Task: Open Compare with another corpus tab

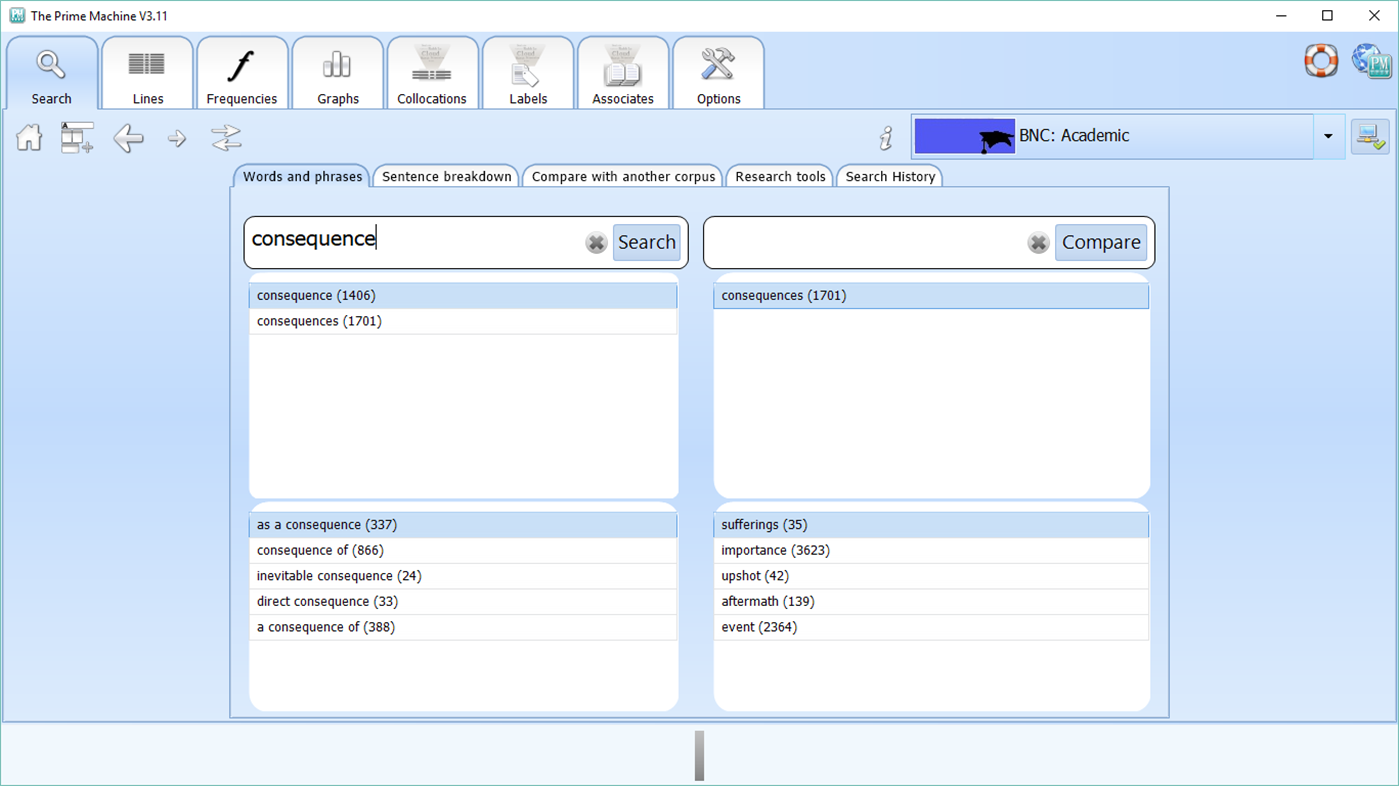Action: coord(624,177)
